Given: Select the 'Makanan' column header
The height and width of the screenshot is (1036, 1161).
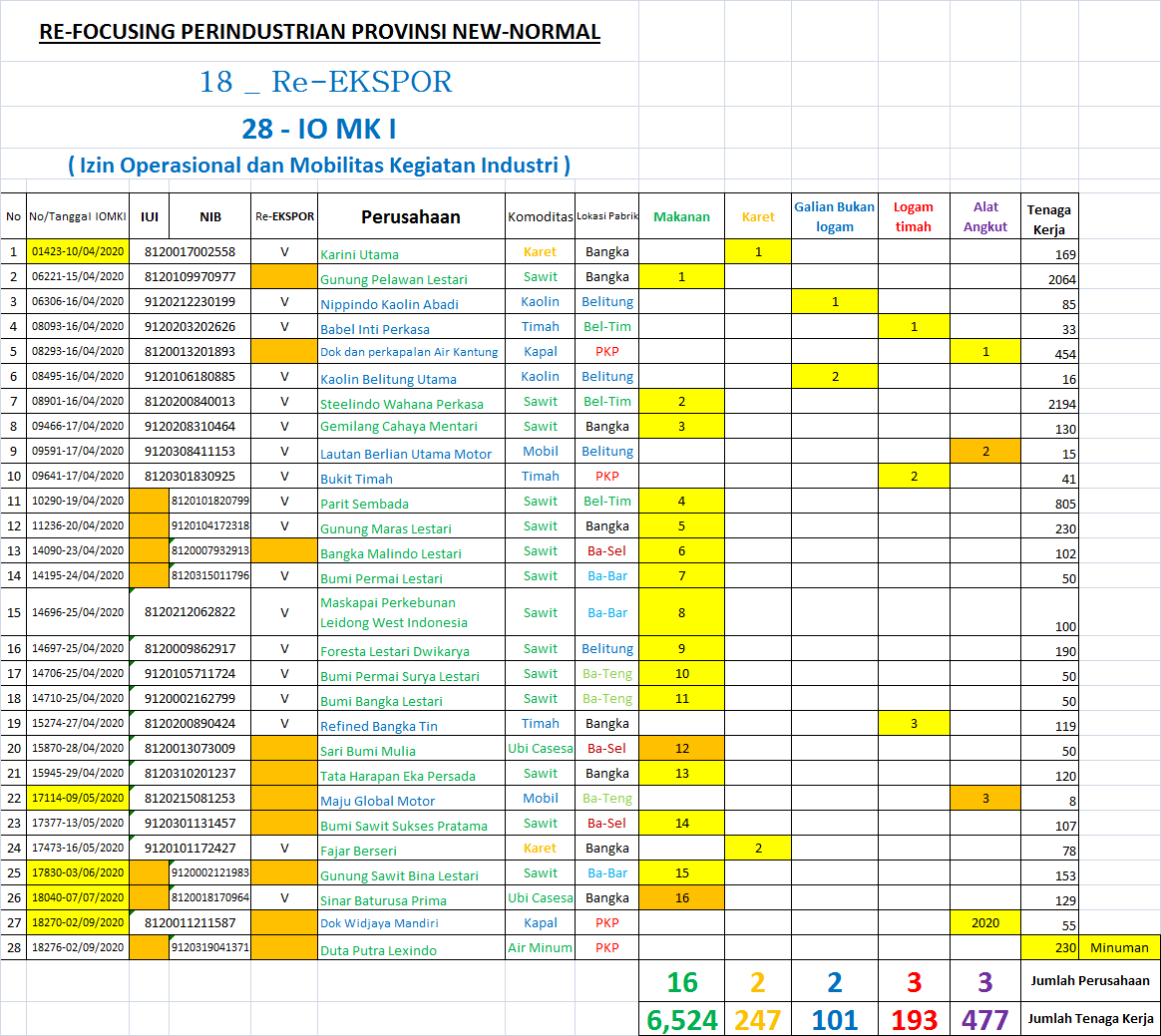Looking at the screenshot, I should coord(682,216).
